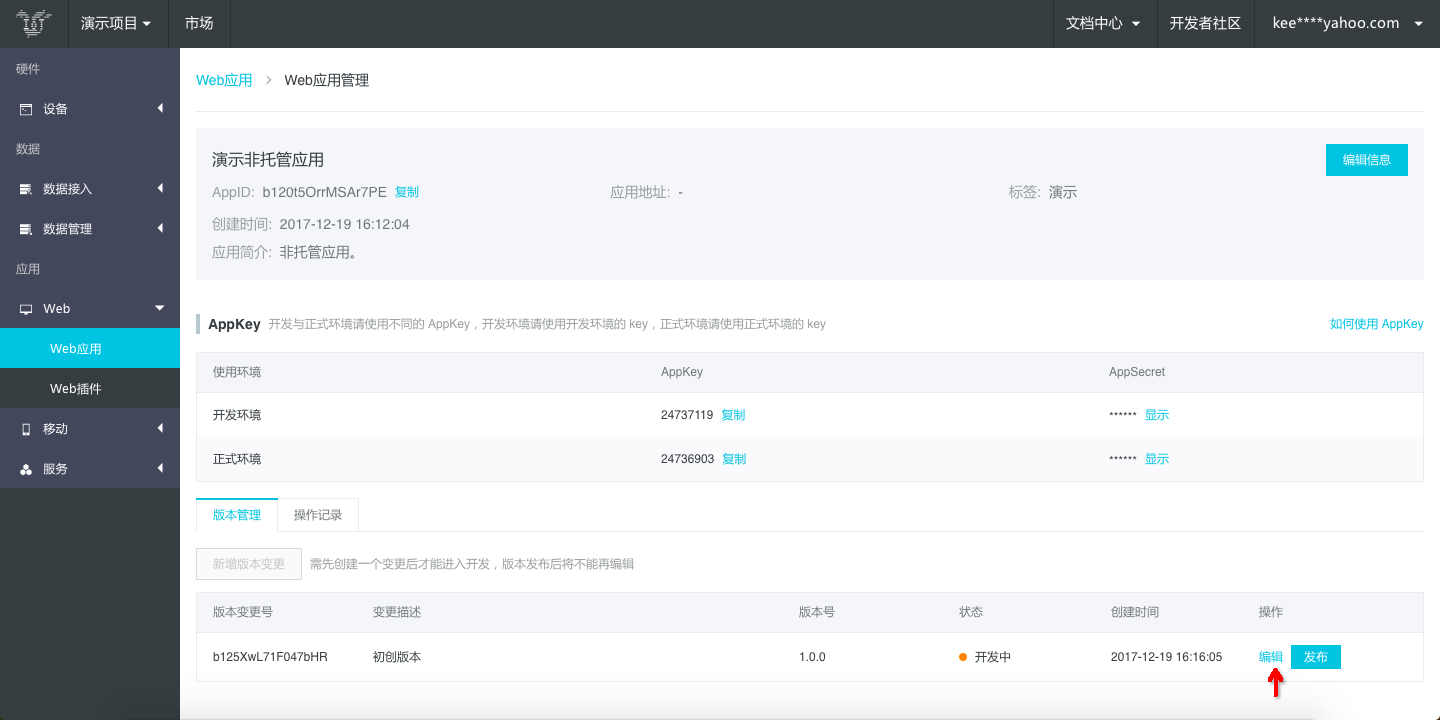Click the 状态 column header
Screen dimensions: 1440x720
[x=971, y=612]
